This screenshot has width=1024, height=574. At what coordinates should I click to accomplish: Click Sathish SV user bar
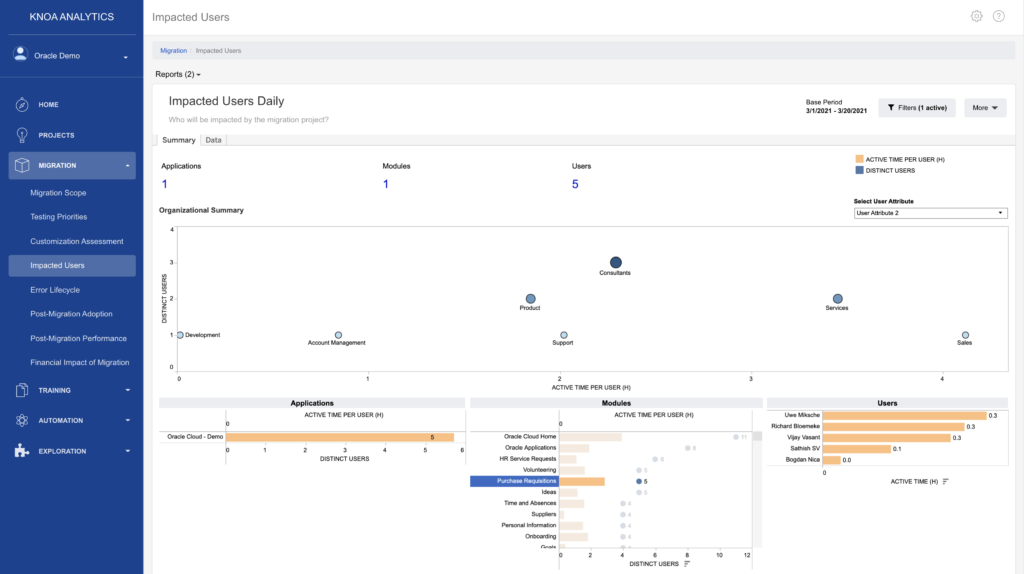click(x=857, y=449)
